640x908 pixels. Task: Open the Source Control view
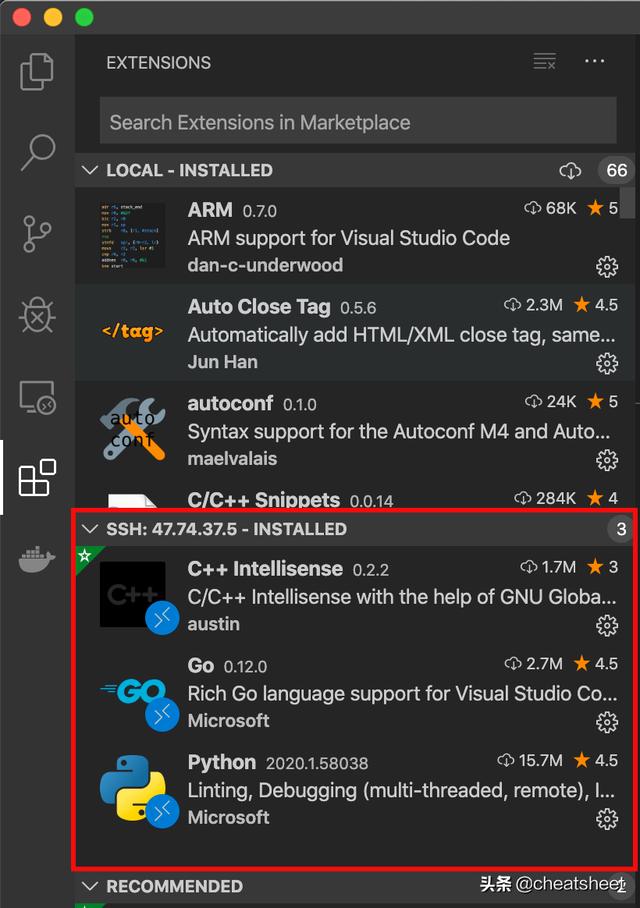point(37,234)
